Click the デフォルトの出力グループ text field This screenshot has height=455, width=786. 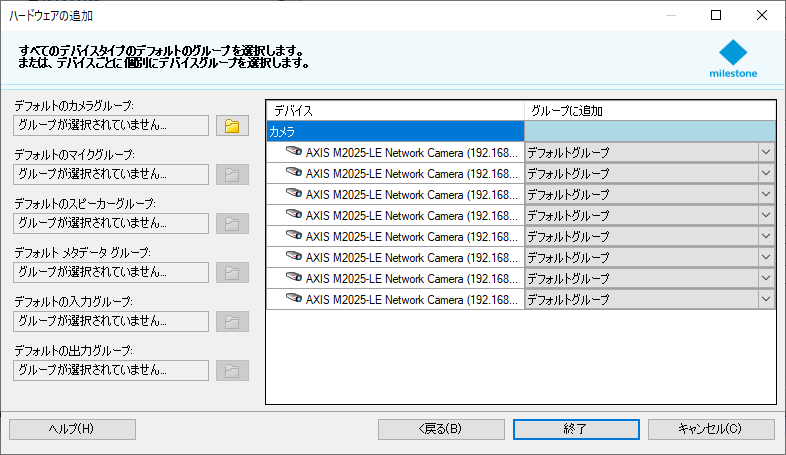pos(111,370)
